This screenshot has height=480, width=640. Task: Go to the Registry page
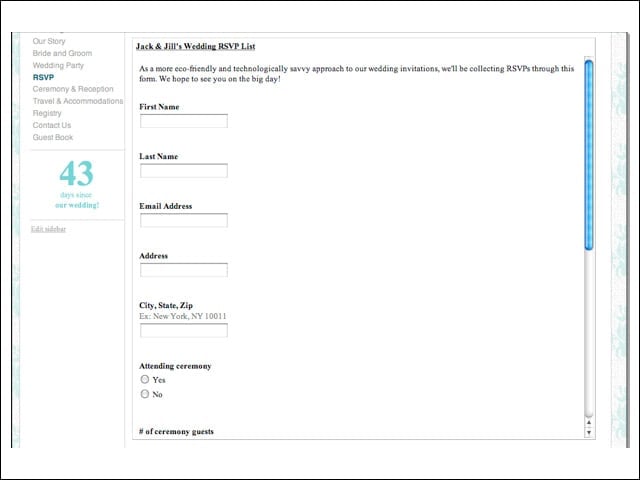(x=47, y=113)
